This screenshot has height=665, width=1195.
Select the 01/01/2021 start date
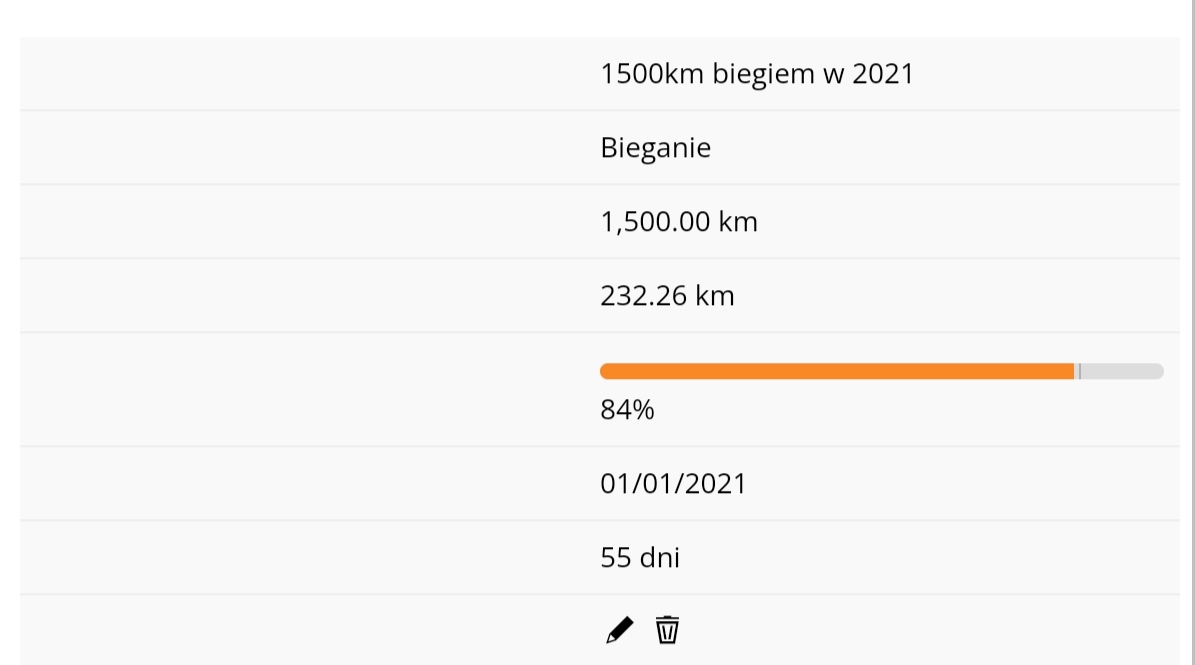pos(673,484)
